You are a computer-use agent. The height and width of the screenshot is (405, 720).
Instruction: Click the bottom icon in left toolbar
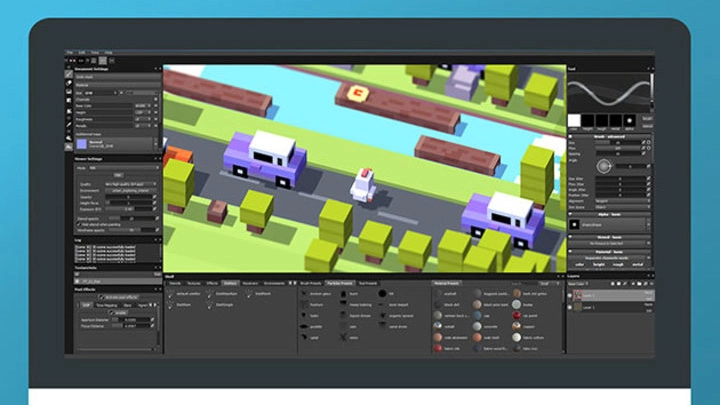68,147
